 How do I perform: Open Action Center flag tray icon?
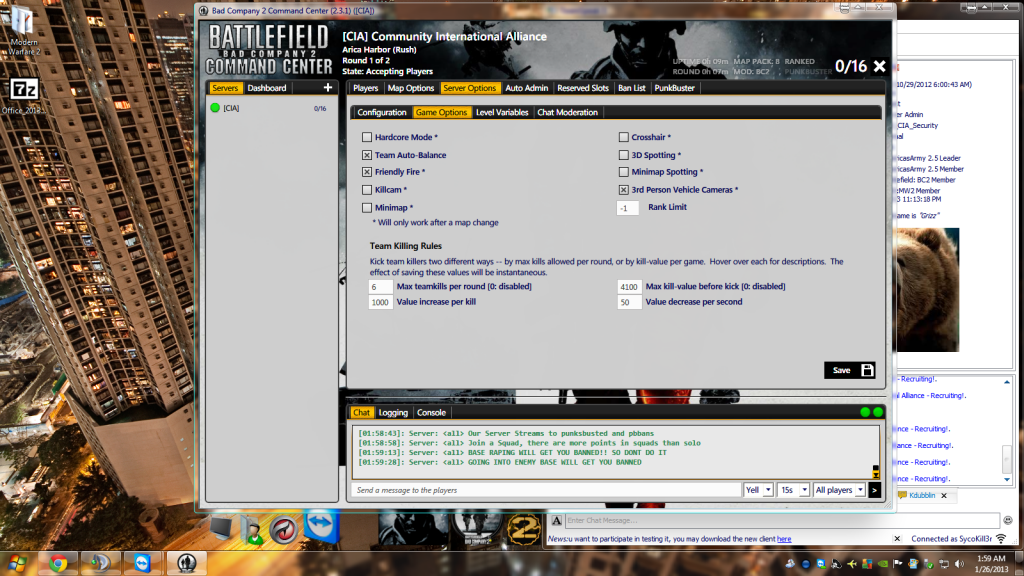pos(898,564)
